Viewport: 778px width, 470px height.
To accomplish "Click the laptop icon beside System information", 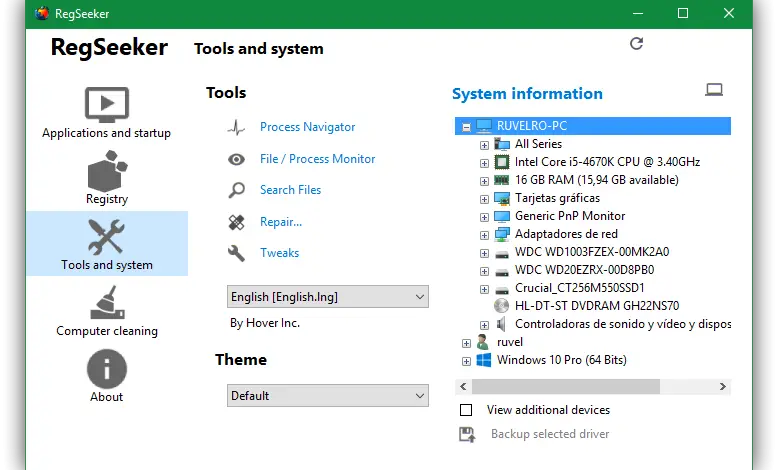I will click(714, 90).
